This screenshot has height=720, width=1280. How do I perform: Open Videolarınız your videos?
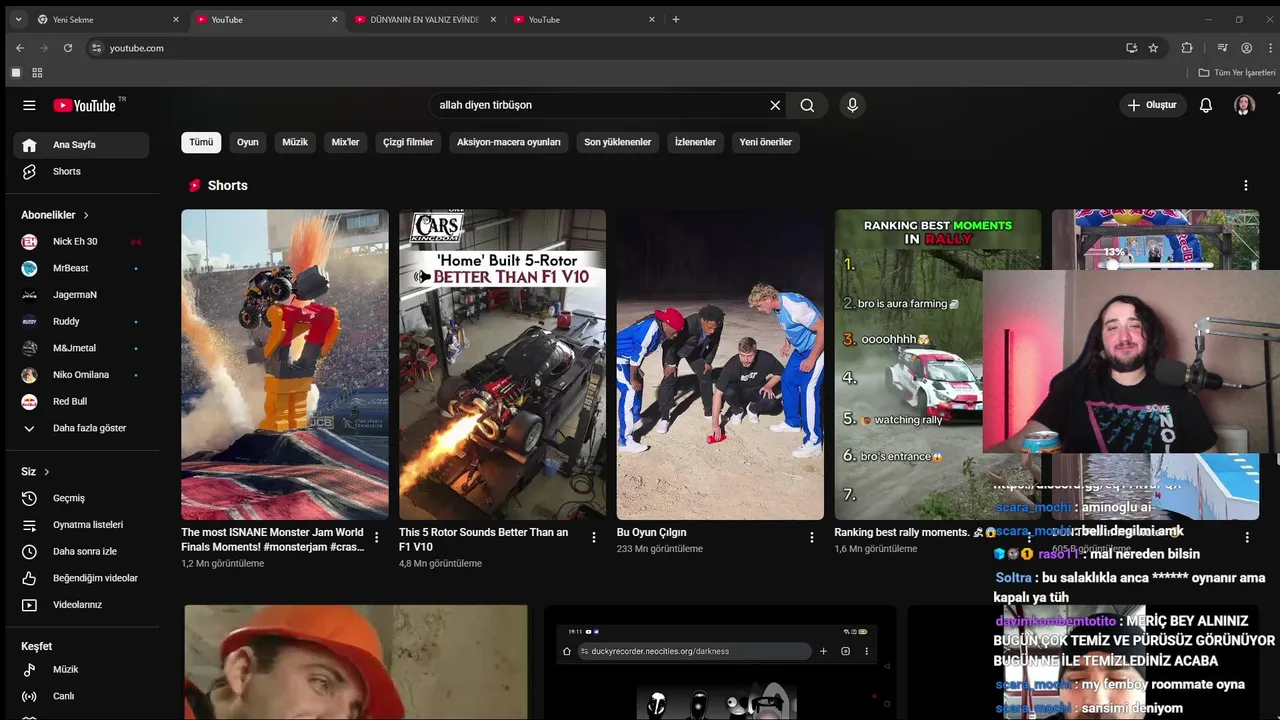pyautogui.click(x=81, y=605)
